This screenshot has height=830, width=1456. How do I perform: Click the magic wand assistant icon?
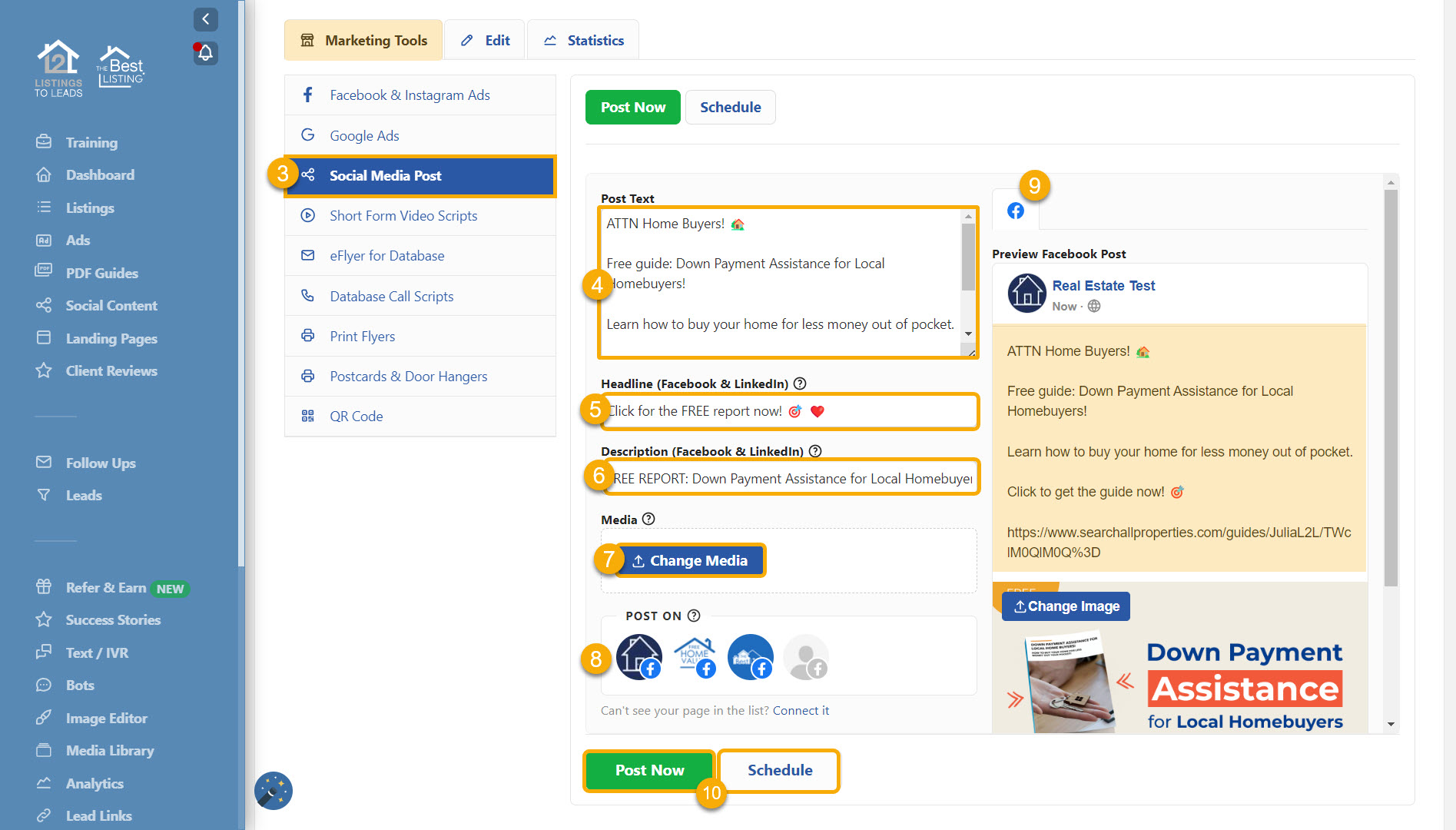[274, 791]
